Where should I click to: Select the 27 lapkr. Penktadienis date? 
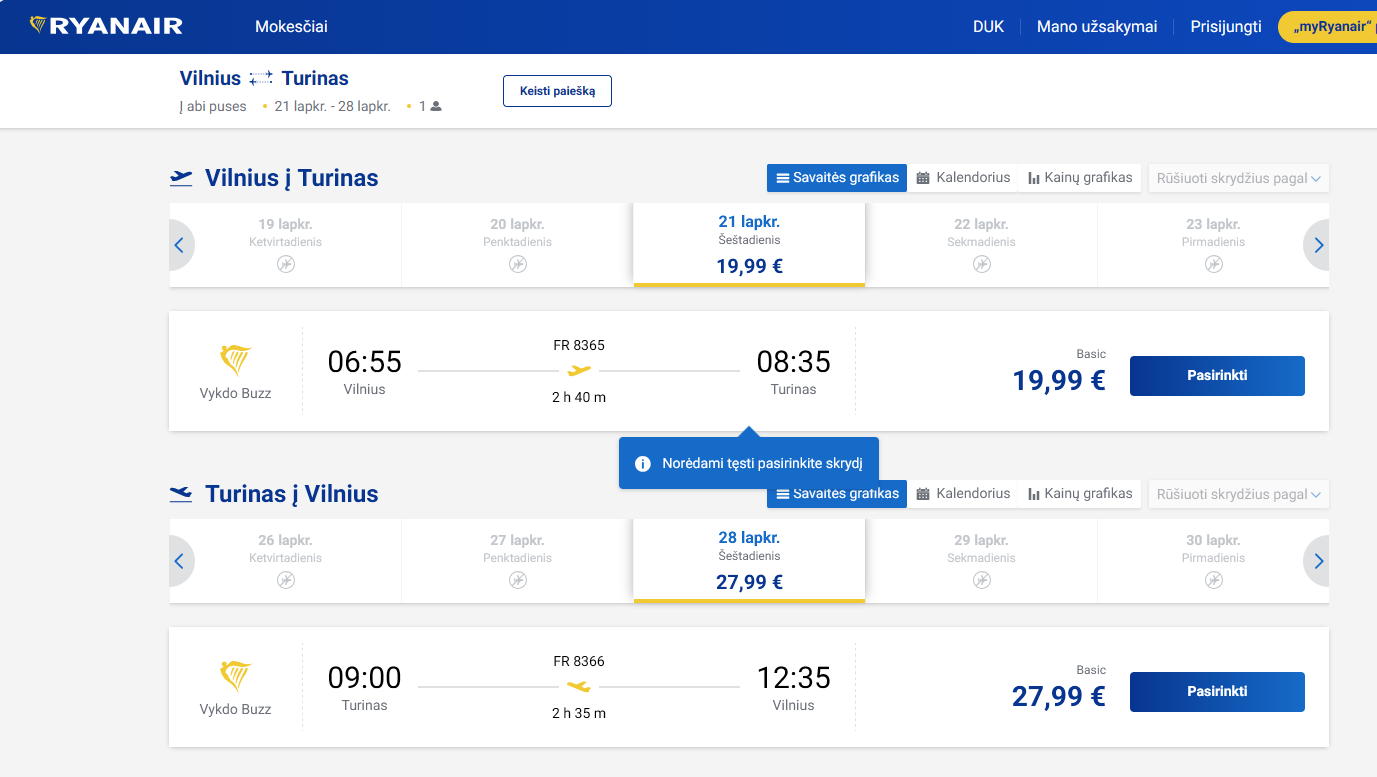pos(517,561)
